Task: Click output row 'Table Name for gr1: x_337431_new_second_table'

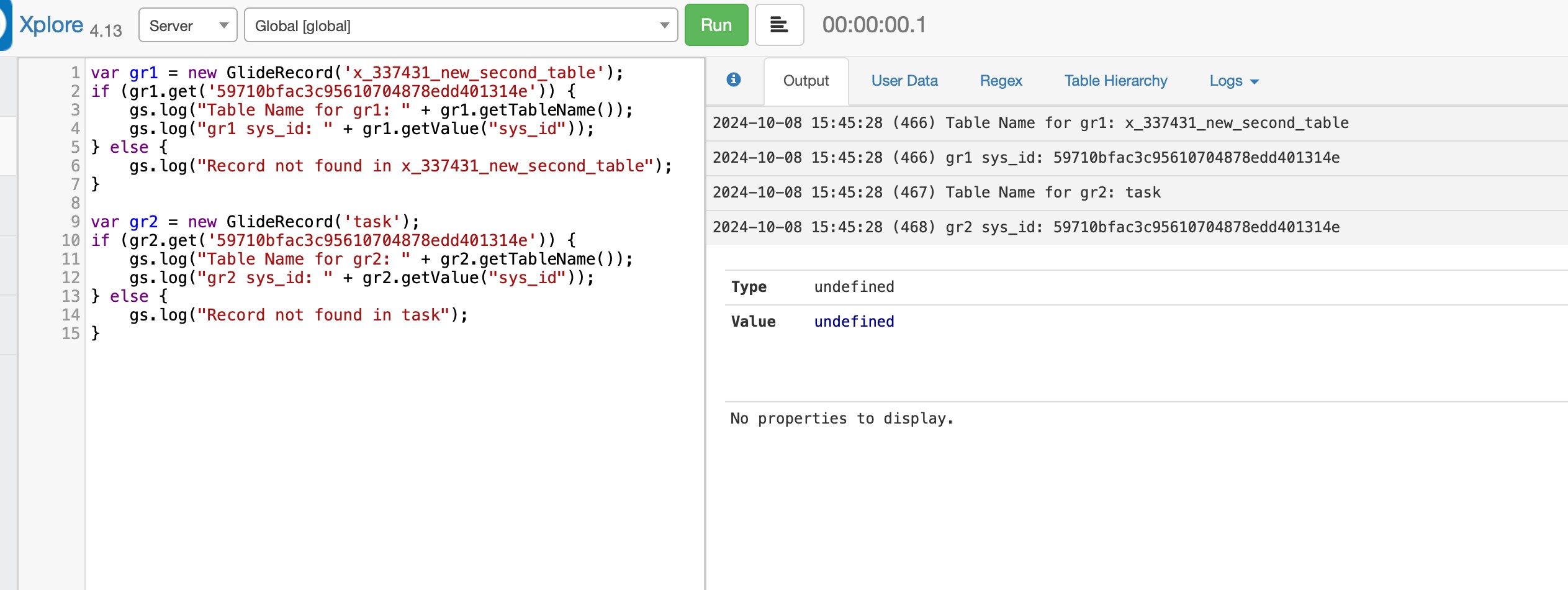Action: tap(1137, 123)
